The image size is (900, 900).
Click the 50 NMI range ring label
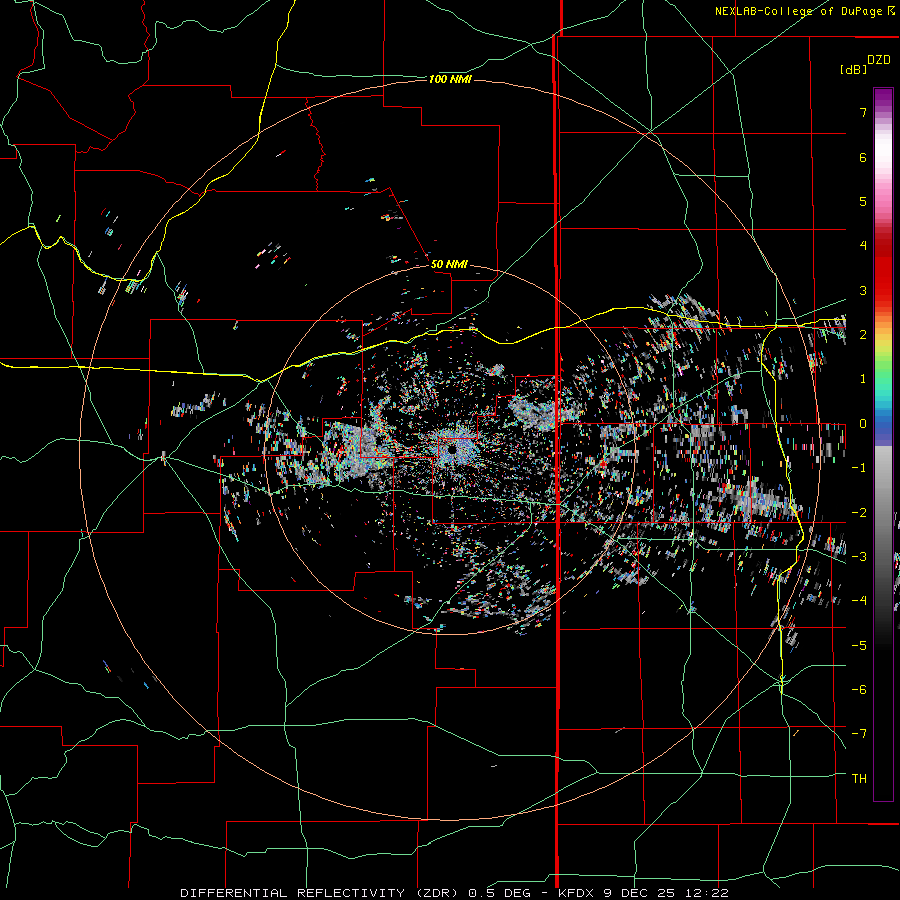tap(449, 264)
